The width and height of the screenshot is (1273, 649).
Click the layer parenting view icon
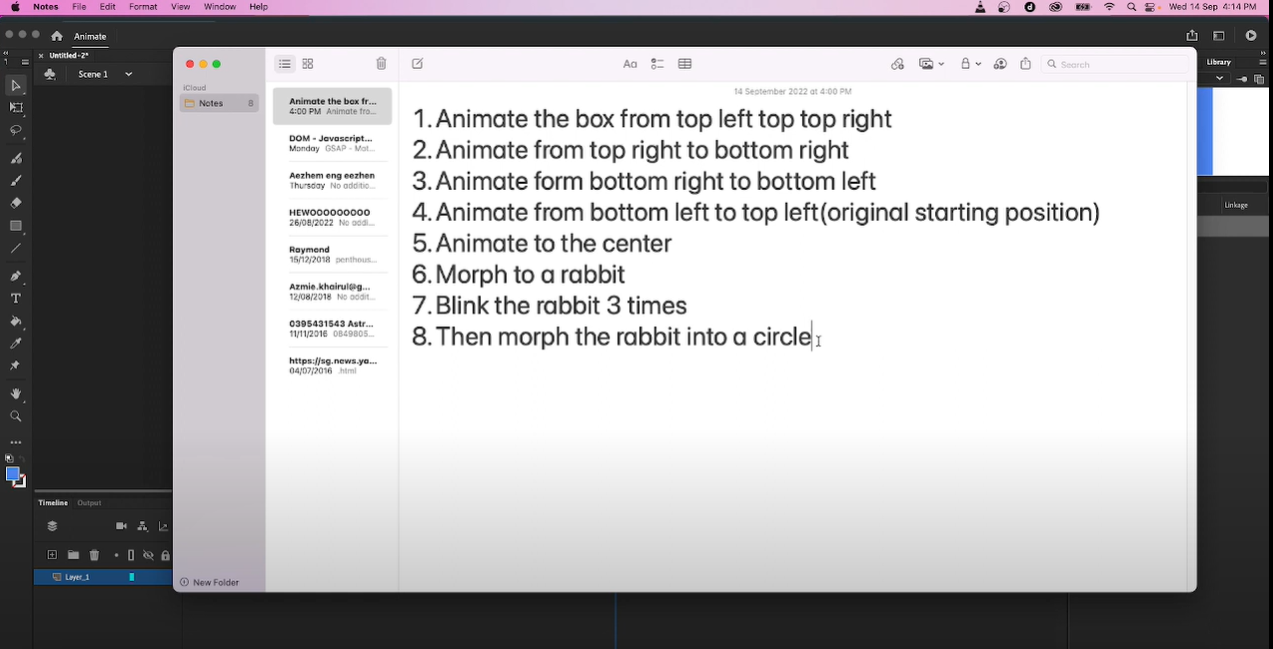click(143, 526)
